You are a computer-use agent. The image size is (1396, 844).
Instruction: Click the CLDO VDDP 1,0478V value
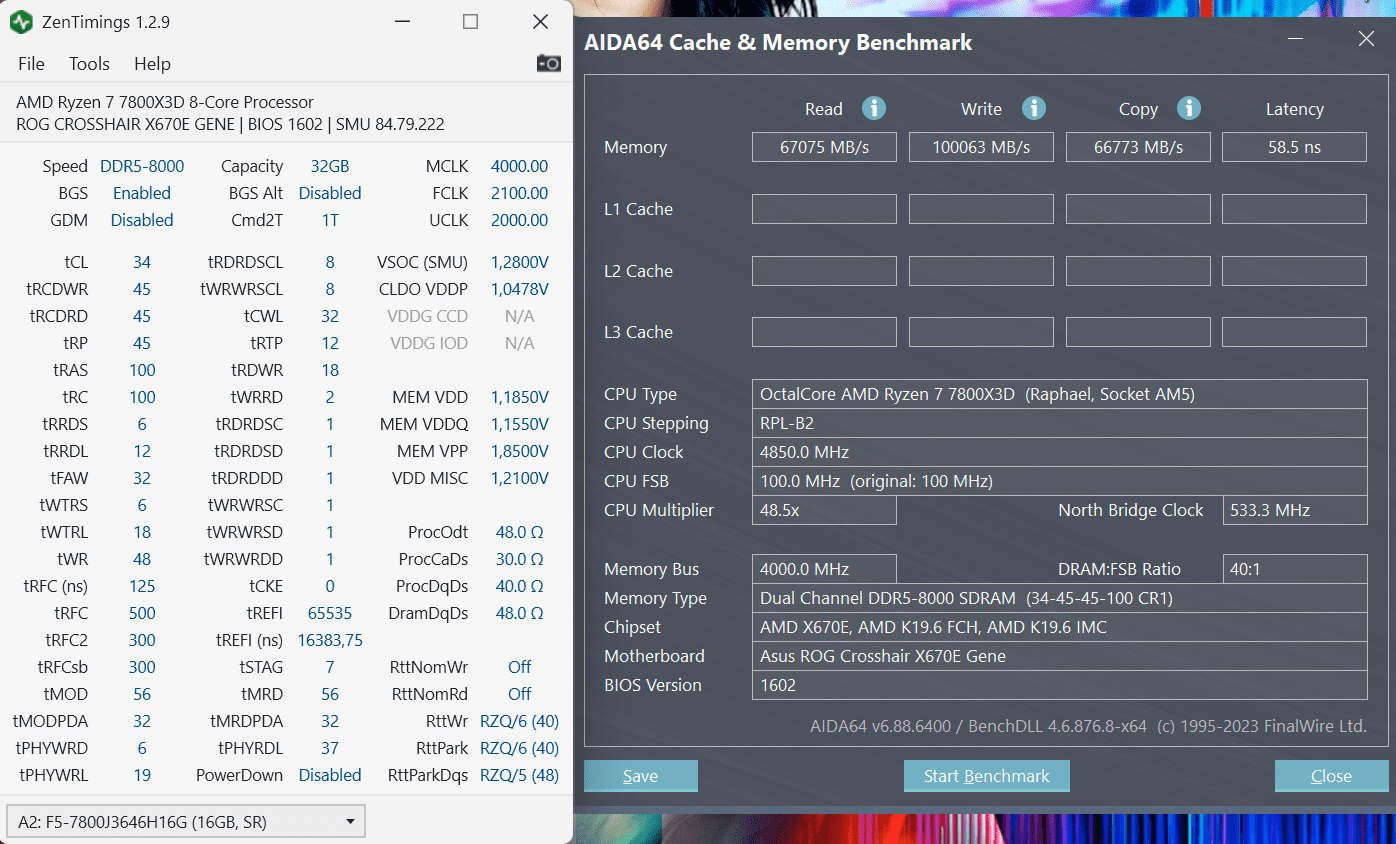(x=519, y=289)
